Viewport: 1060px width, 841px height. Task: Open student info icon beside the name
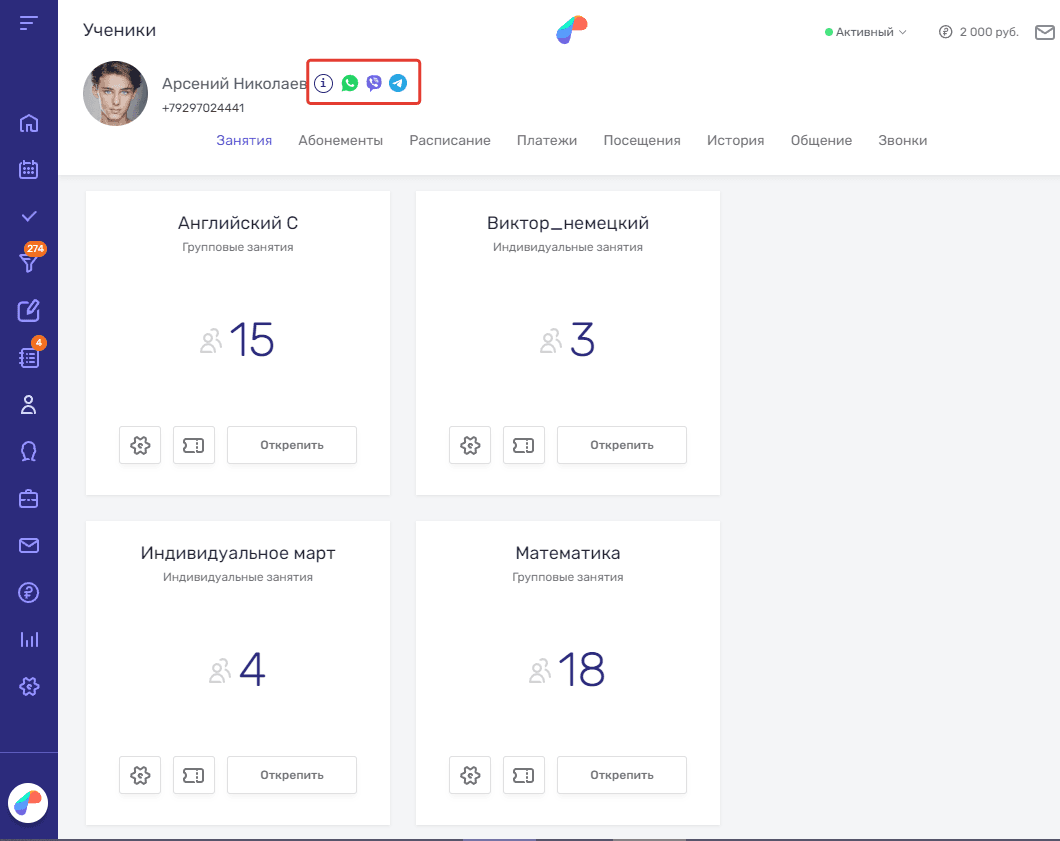(323, 83)
